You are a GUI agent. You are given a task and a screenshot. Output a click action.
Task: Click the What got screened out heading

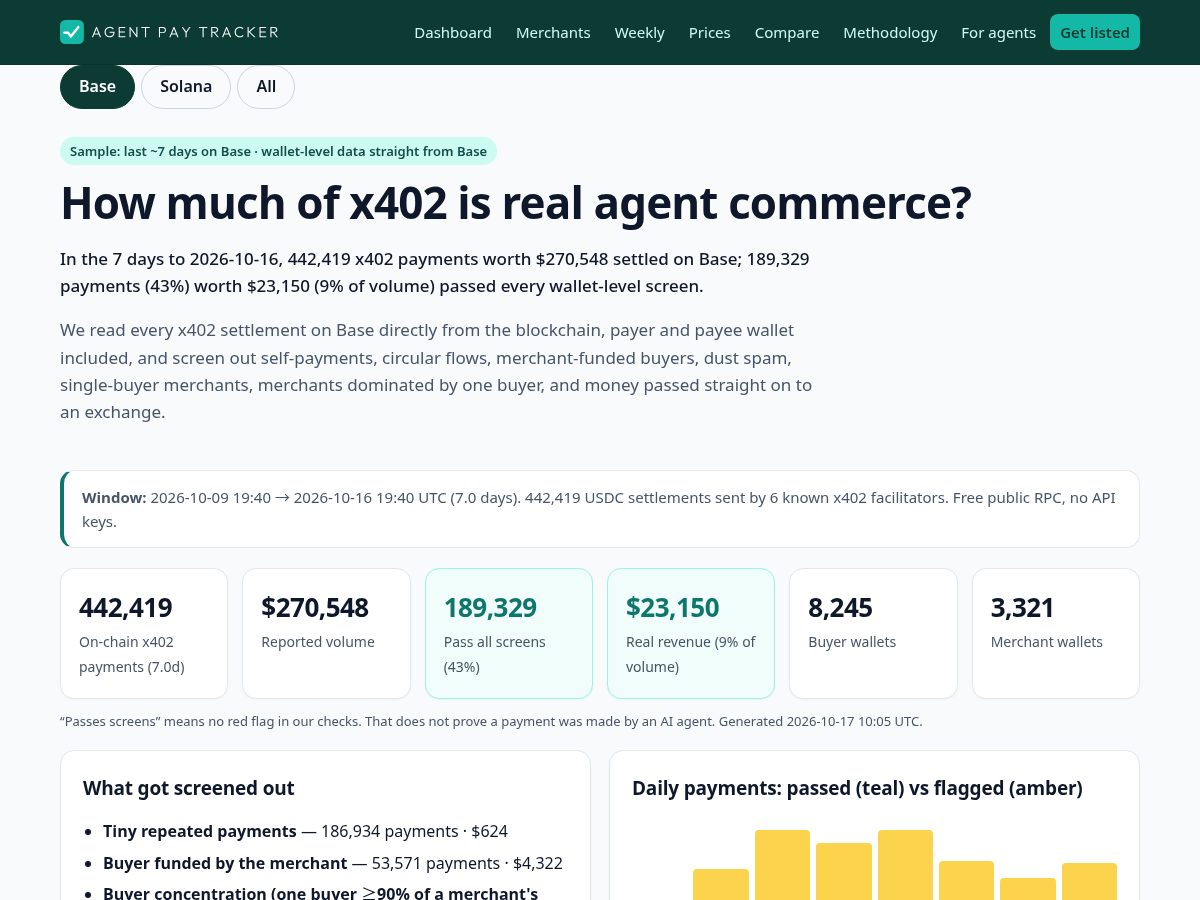click(x=188, y=788)
